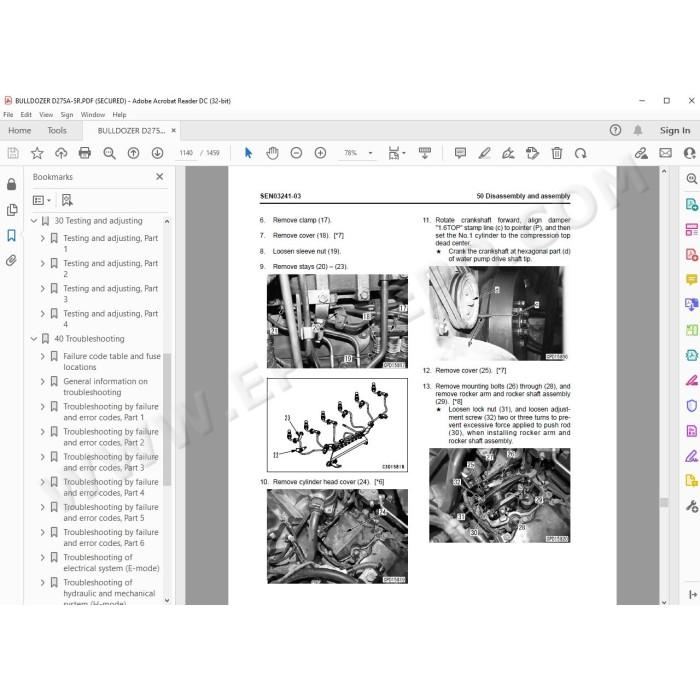The height and width of the screenshot is (700, 700).
Task: Click the Sign In link
Action: pyautogui.click(x=675, y=130)
